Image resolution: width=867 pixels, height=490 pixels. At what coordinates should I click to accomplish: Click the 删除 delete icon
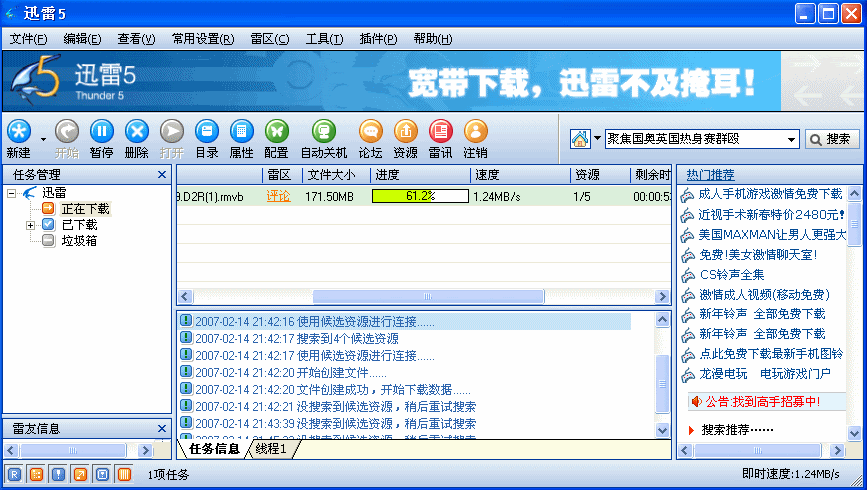click(137, 132)
